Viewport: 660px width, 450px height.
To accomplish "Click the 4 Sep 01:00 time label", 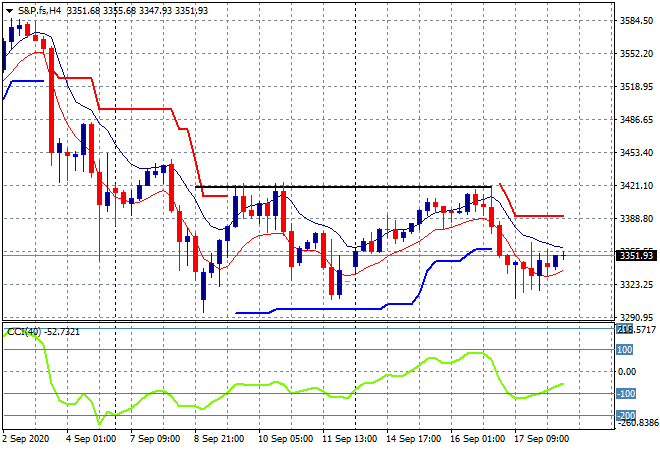I will point(90,439).
